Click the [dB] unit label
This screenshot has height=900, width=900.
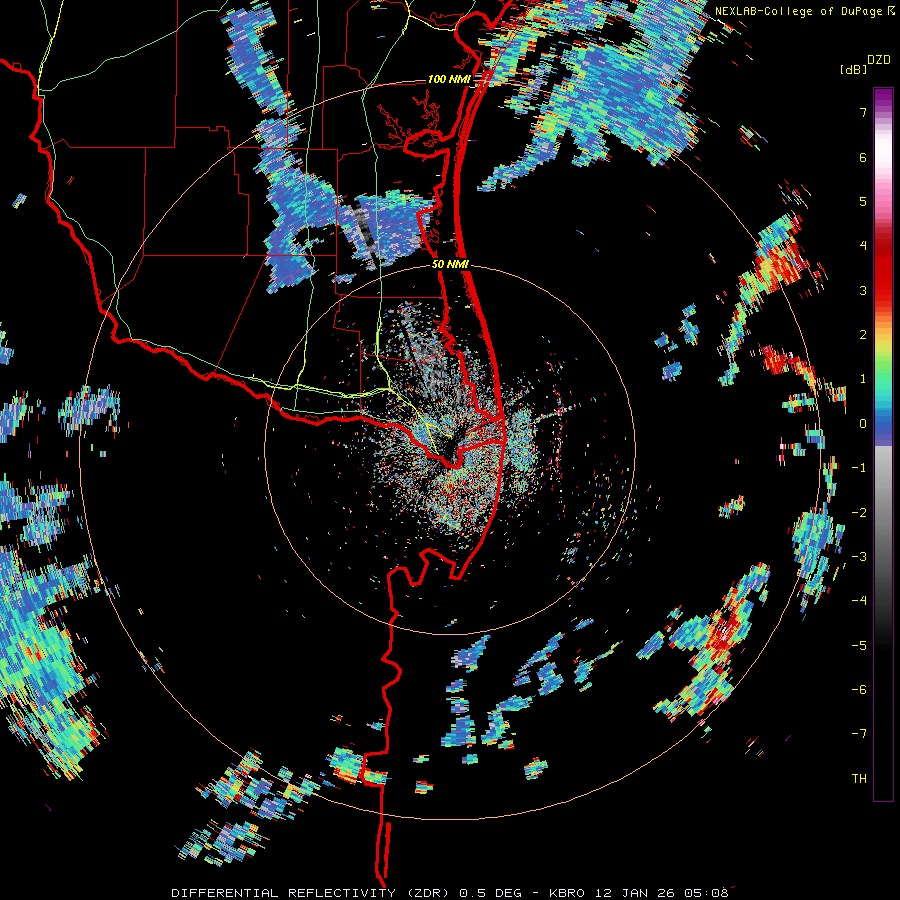(852, 69)
